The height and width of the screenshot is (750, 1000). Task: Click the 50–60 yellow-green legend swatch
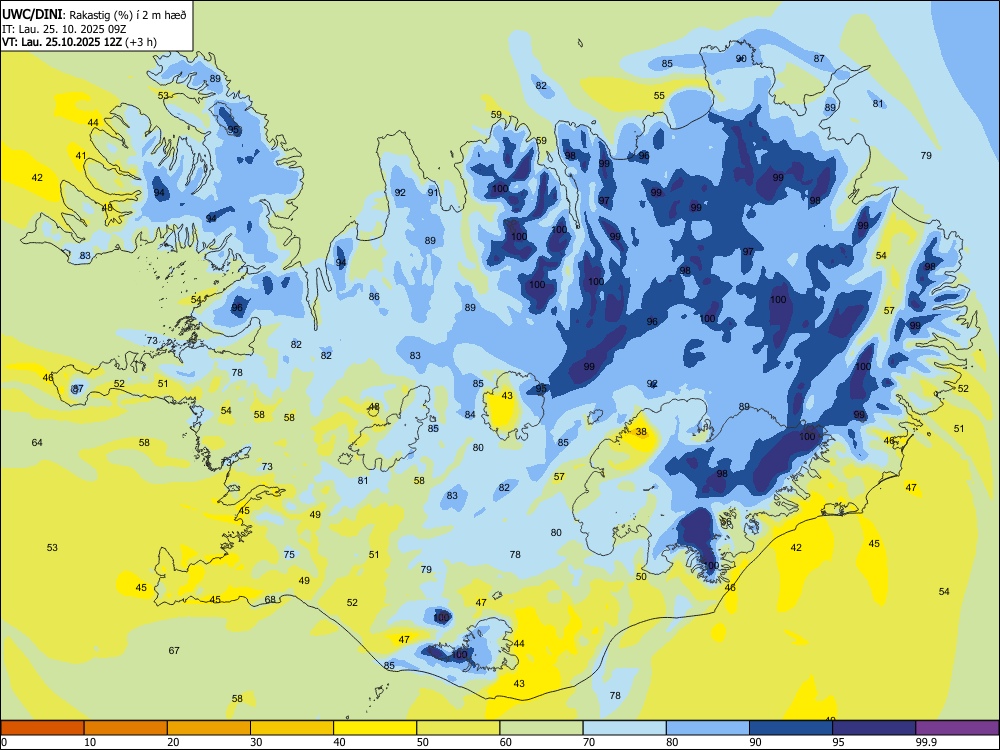[458, 728]
